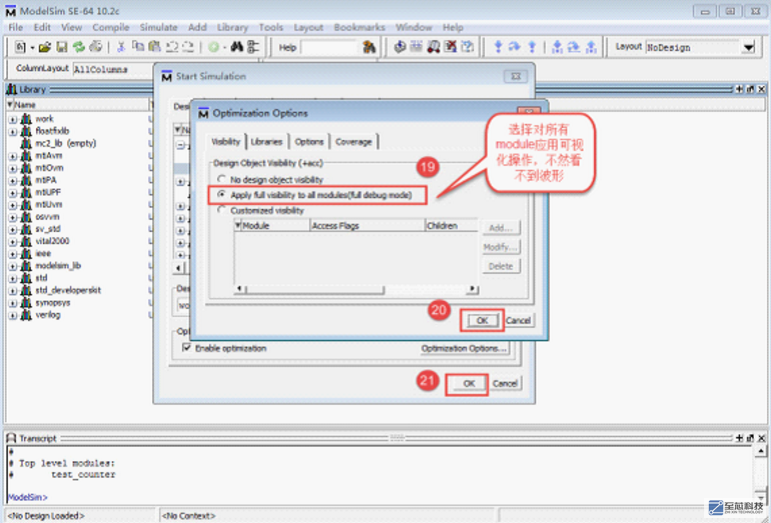Click OK in Start Simulation dialog
The image size is (771, 523).
pos(469,383)
